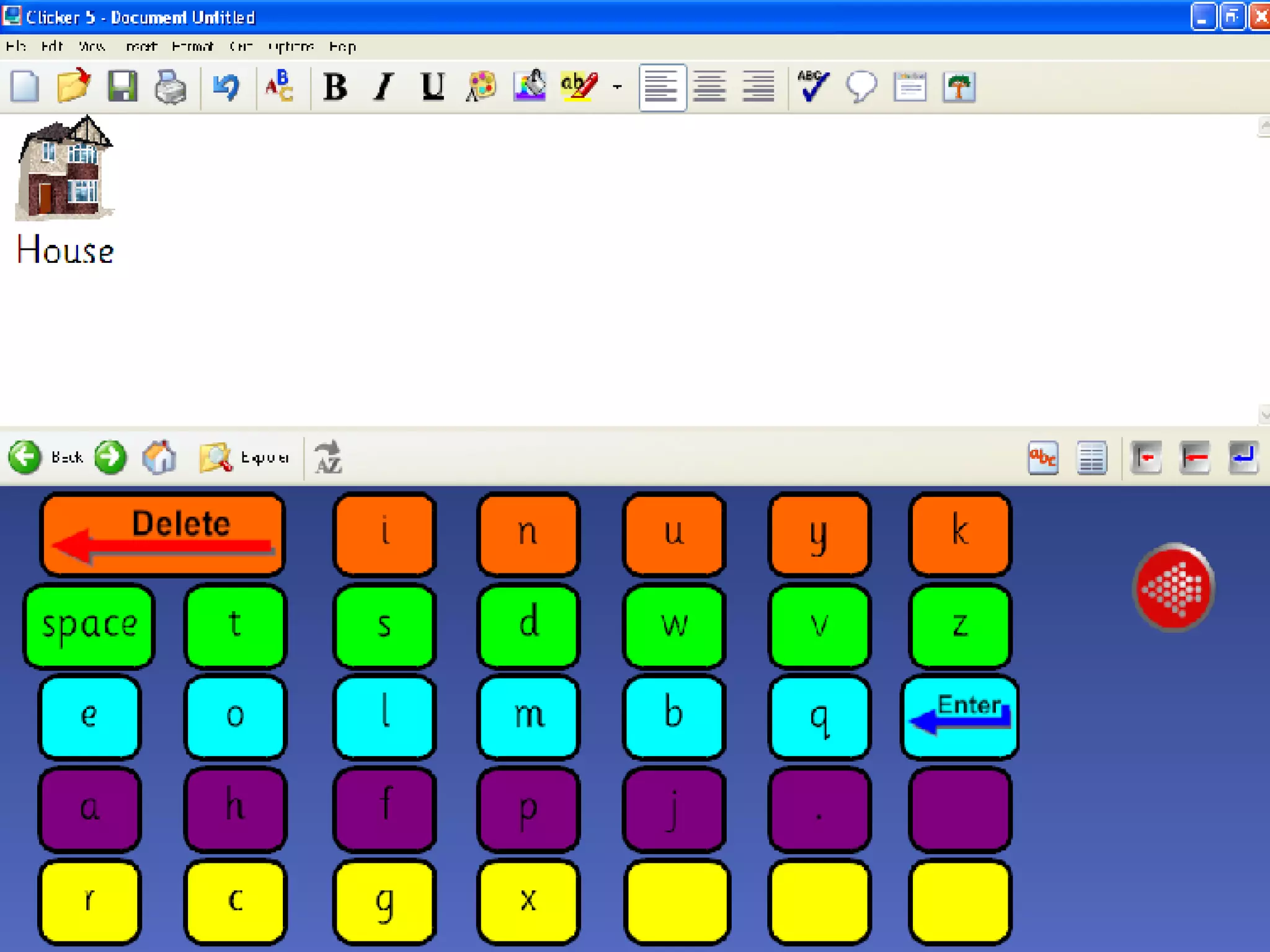Open the Format menu
This screenshot has height=952, width=1270.
(192, 46)
